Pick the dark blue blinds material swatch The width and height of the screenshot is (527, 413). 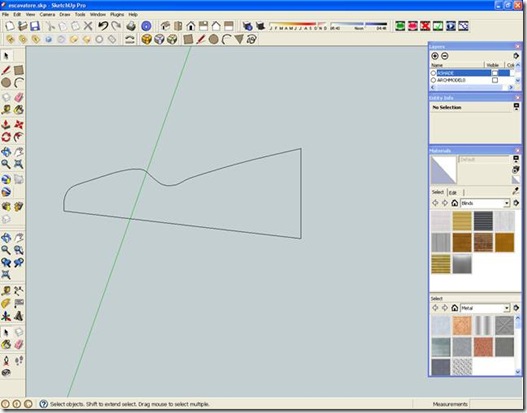pos(483,221)
